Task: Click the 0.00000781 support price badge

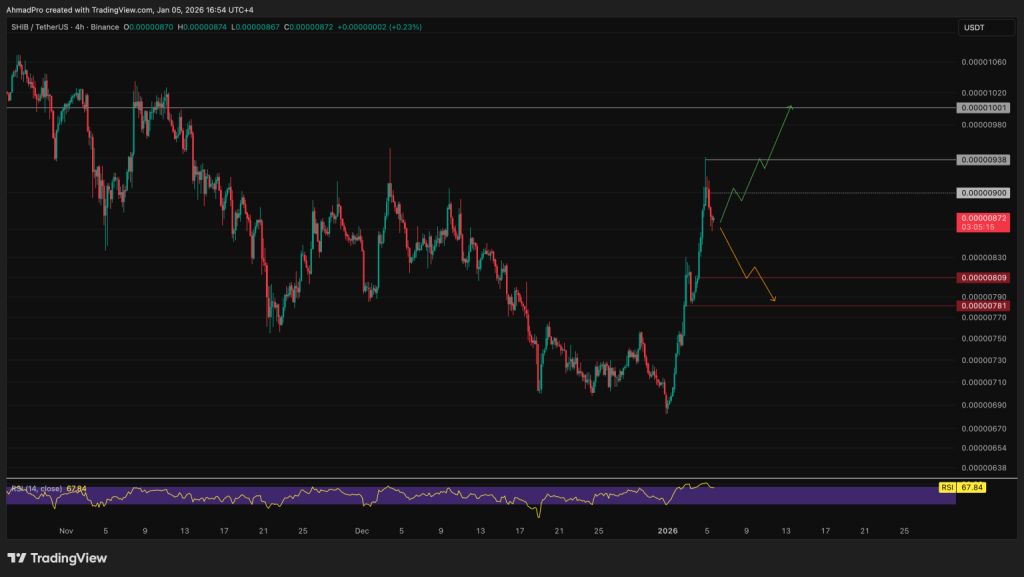Action: click(983, 305)
